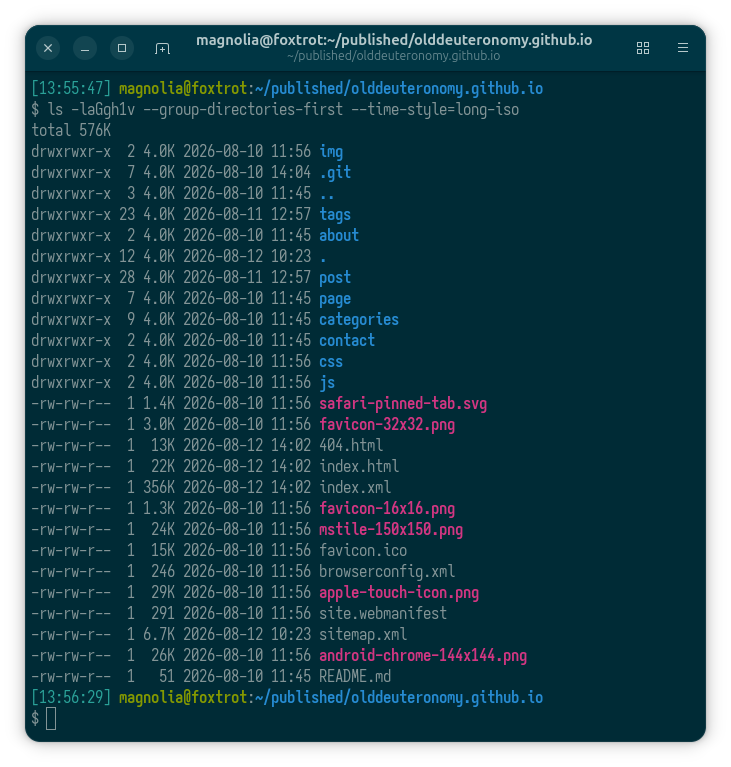This screenshot has height=767, width=731.
Task: Click the favicon-16x16.png file name
Action: (387, 509)
